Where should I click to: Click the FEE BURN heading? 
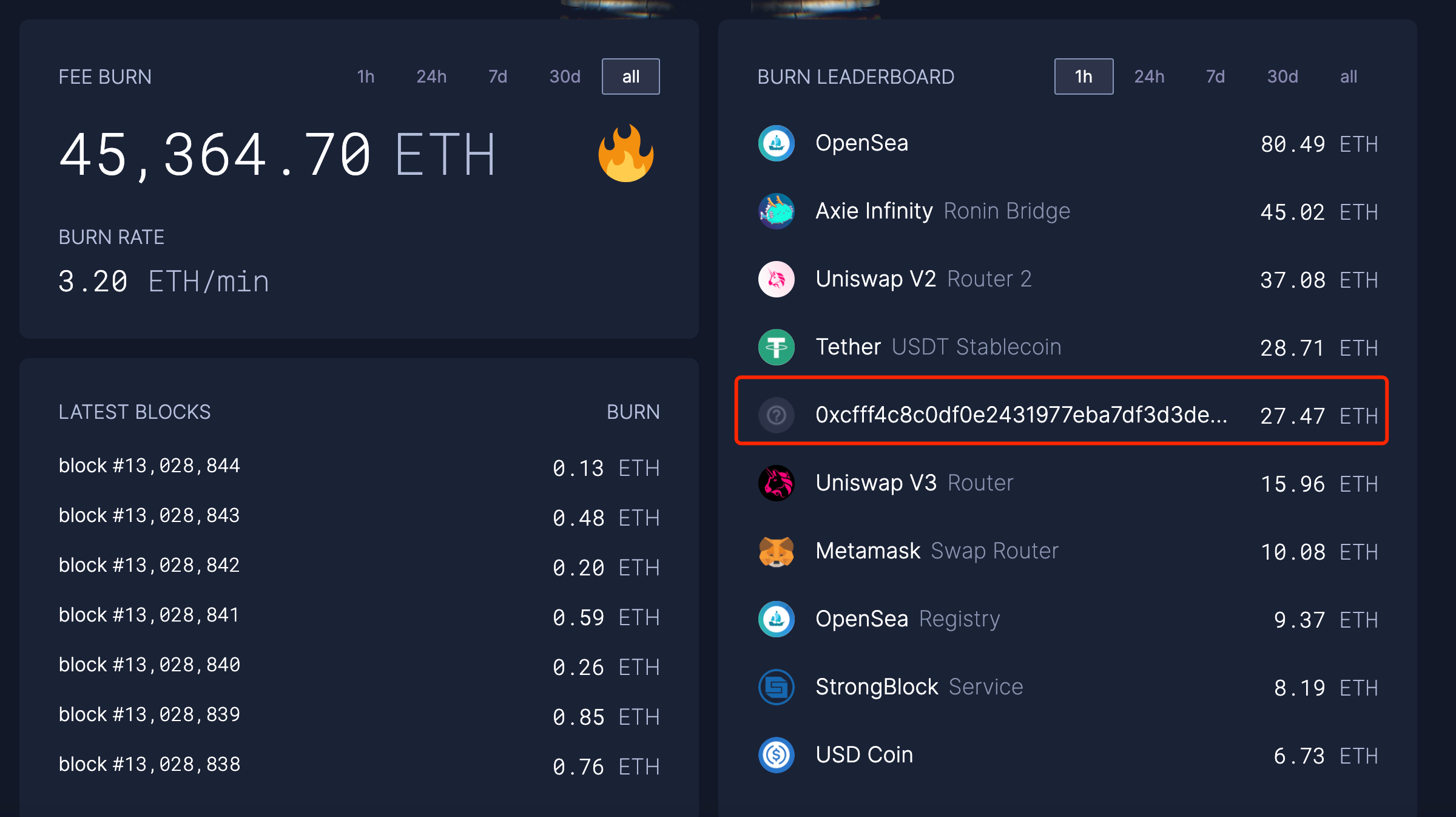pos(105,77)
